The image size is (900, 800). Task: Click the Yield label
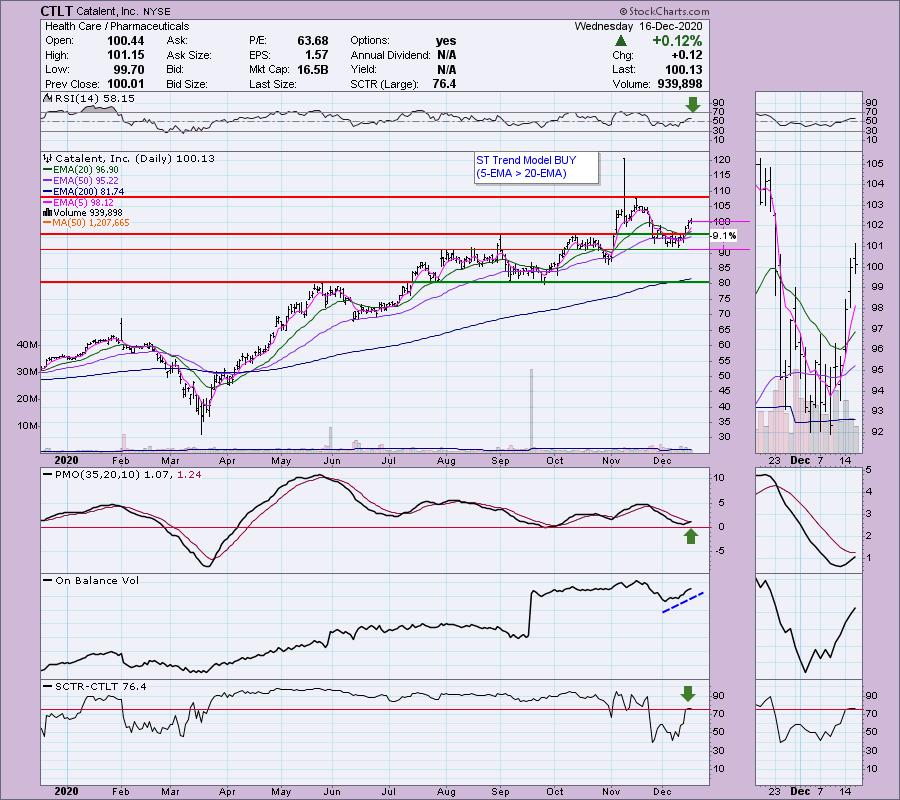363,69
